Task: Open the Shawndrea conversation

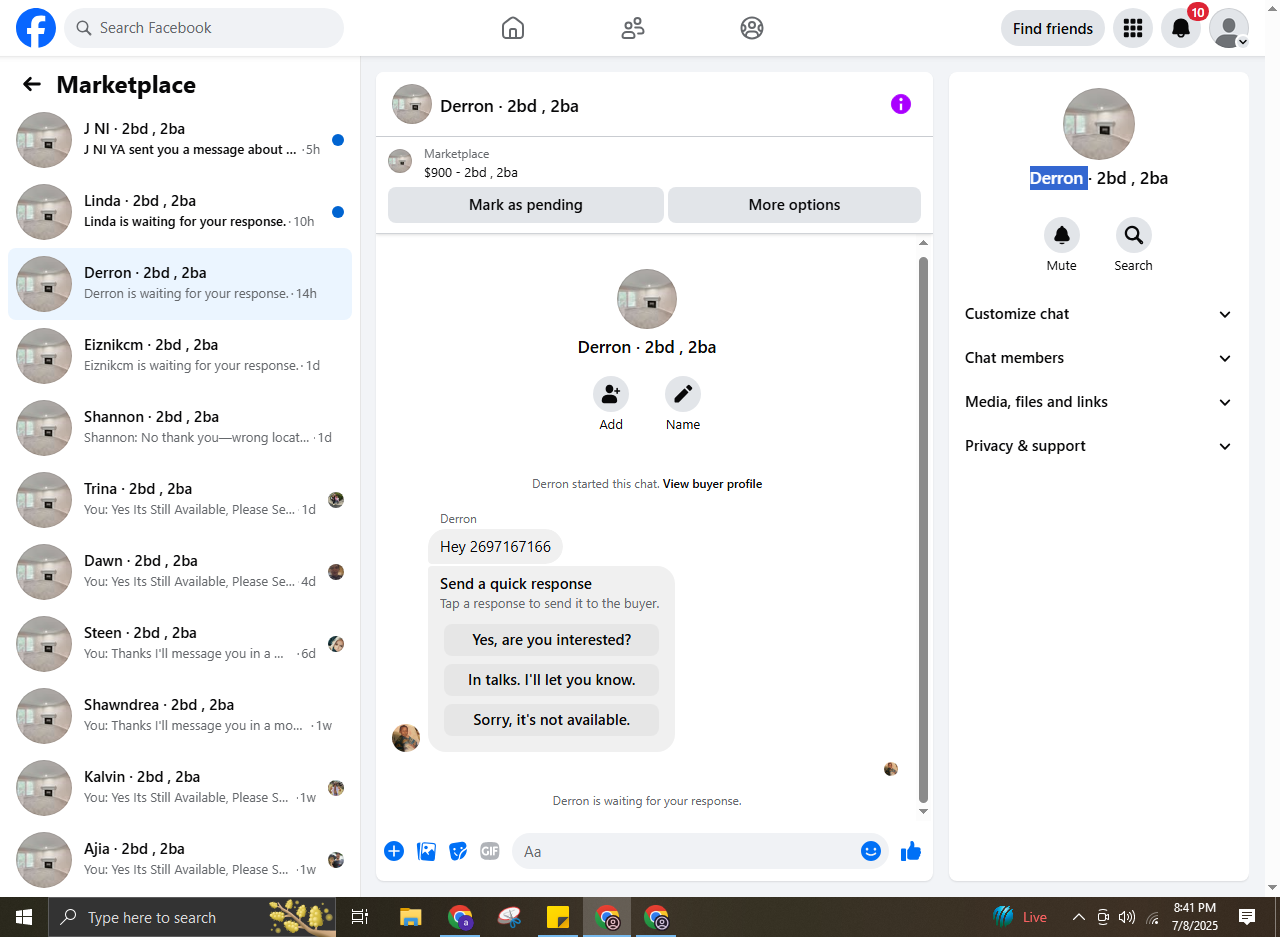Action: click(x=180, y=716)
